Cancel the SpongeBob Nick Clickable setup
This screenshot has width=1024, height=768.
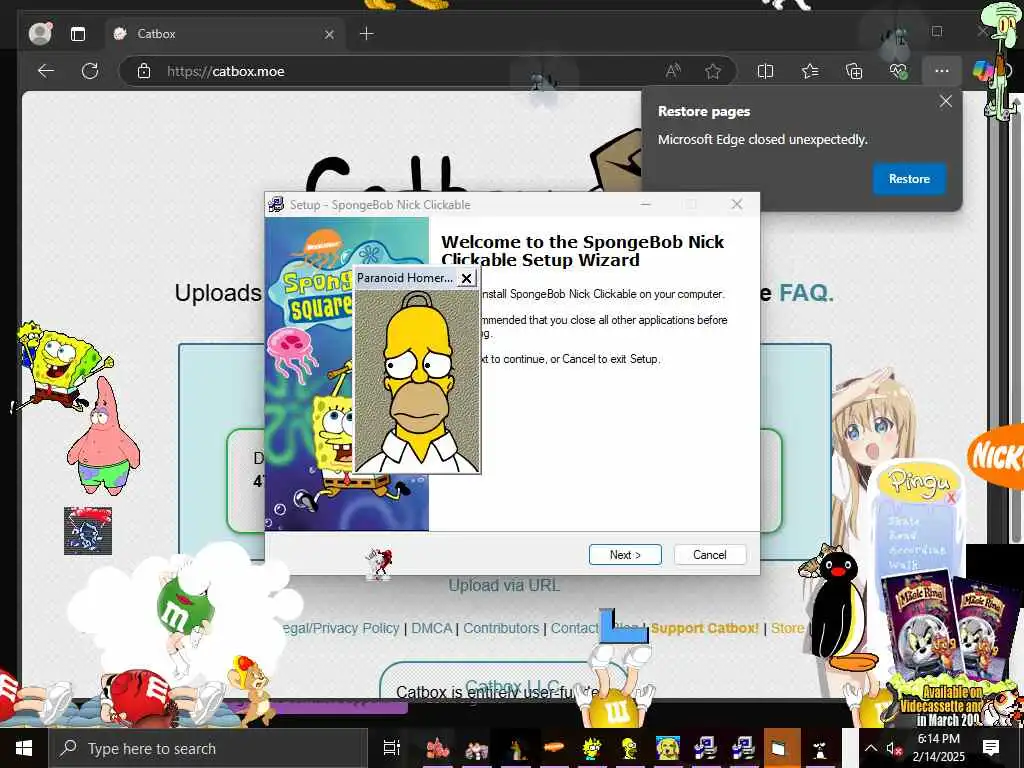pos(709,554)
